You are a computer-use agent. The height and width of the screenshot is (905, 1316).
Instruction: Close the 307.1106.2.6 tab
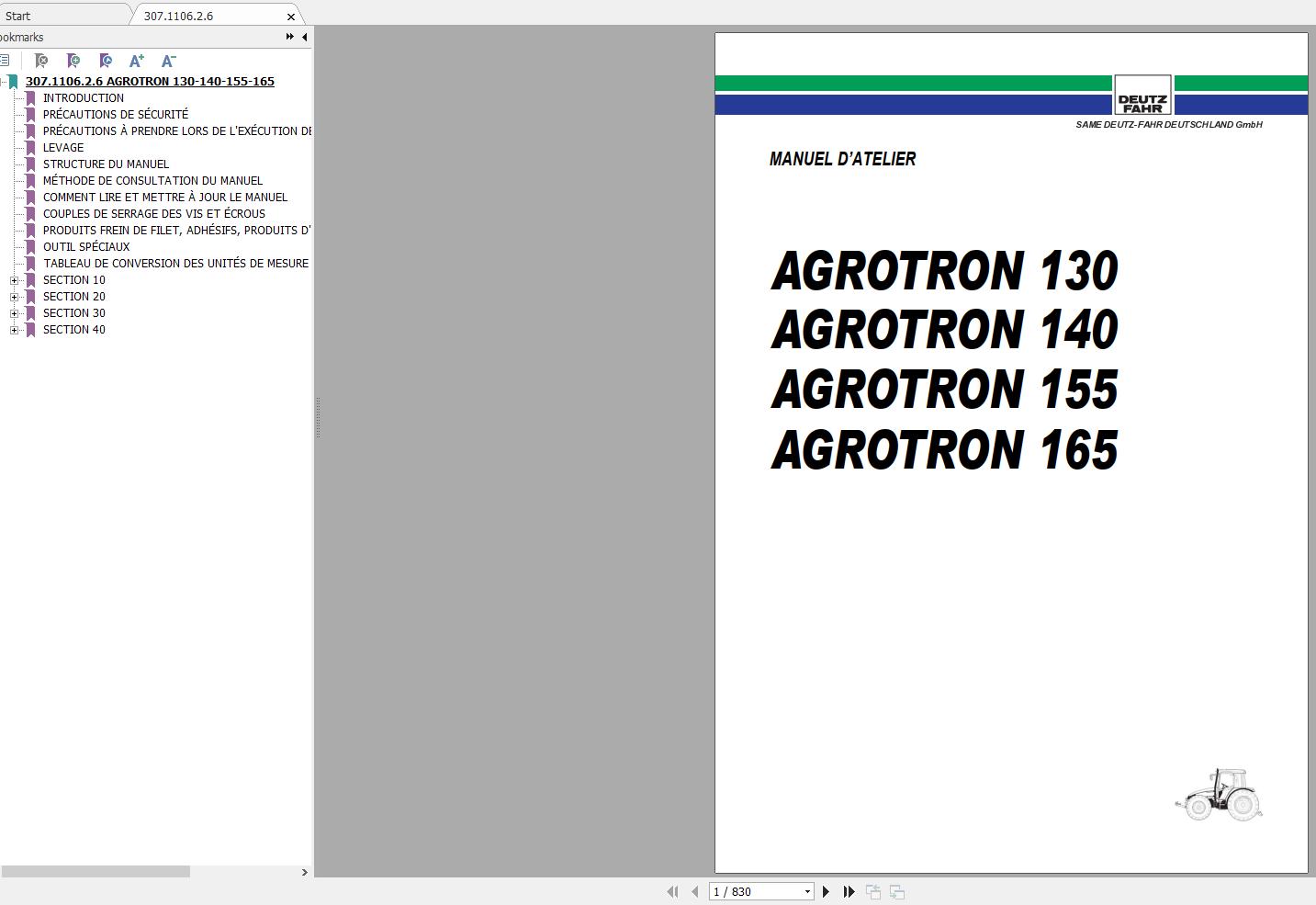[x=291, y=17]
